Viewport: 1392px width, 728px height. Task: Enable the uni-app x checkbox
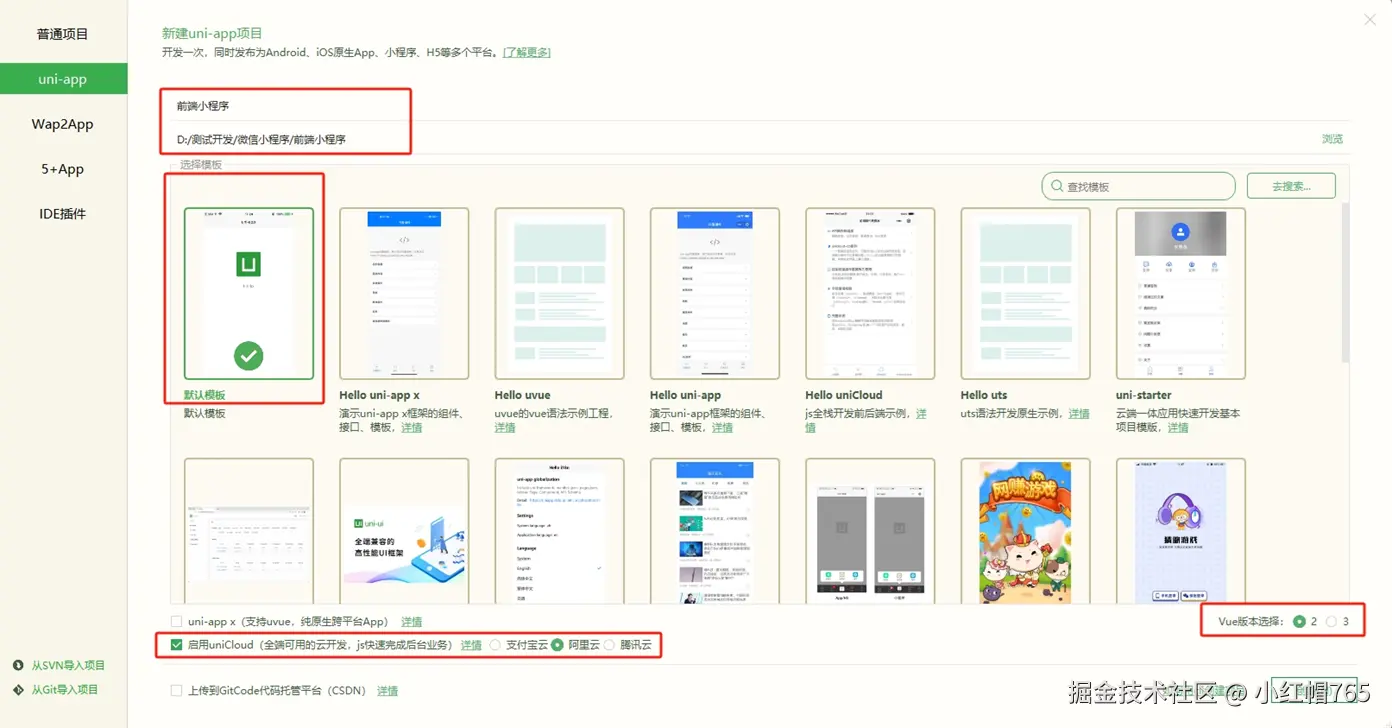coord(177,621)
